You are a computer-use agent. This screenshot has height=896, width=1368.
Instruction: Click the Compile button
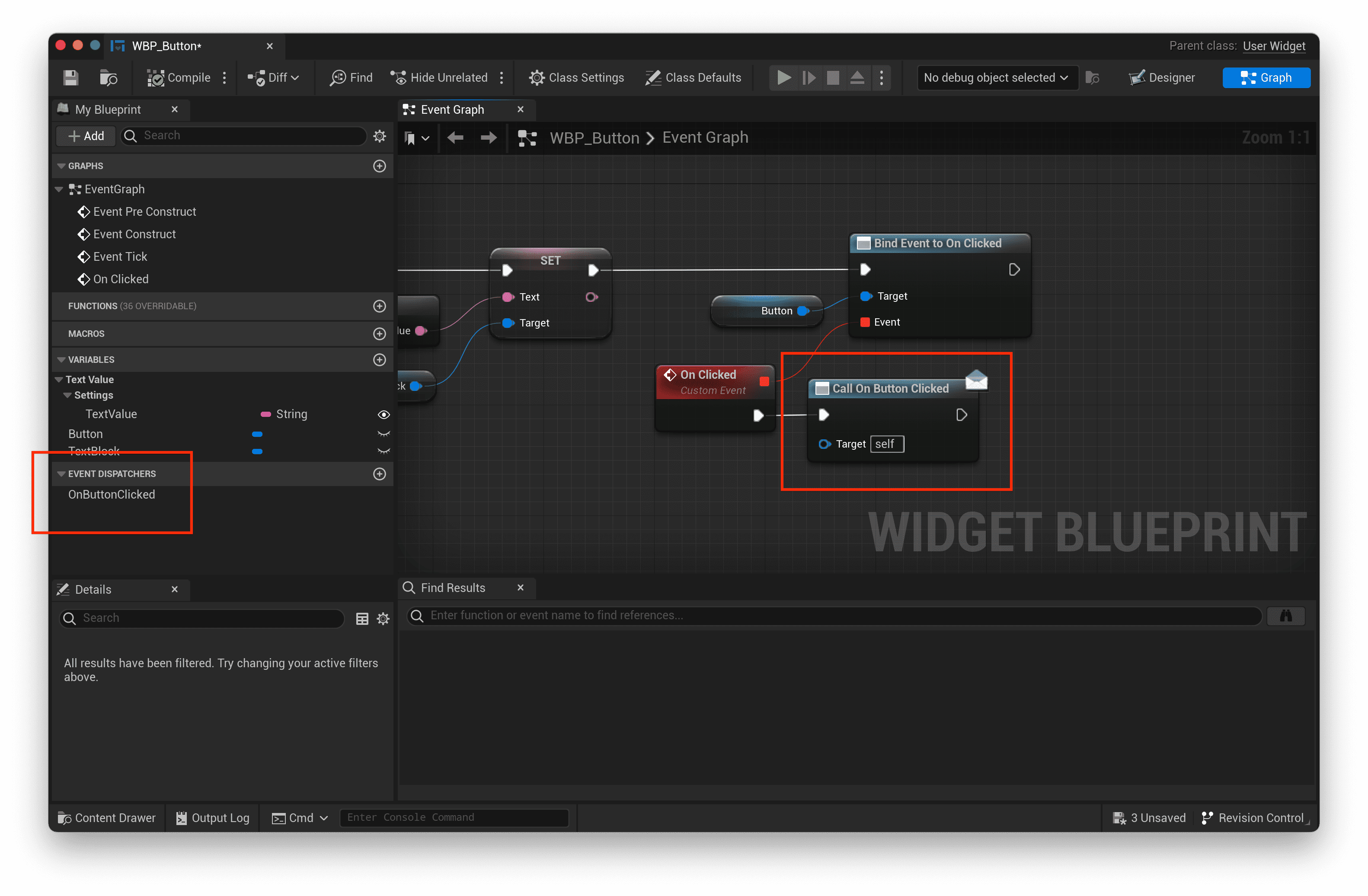pos(179,77)
